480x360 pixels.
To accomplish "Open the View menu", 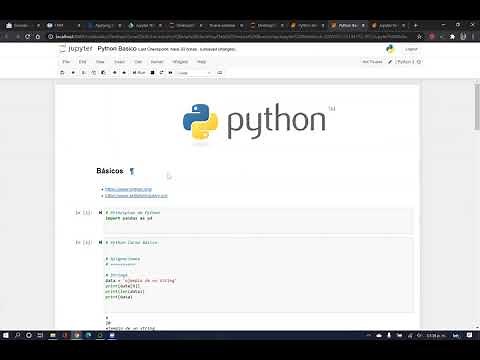I will click(100, 62).
